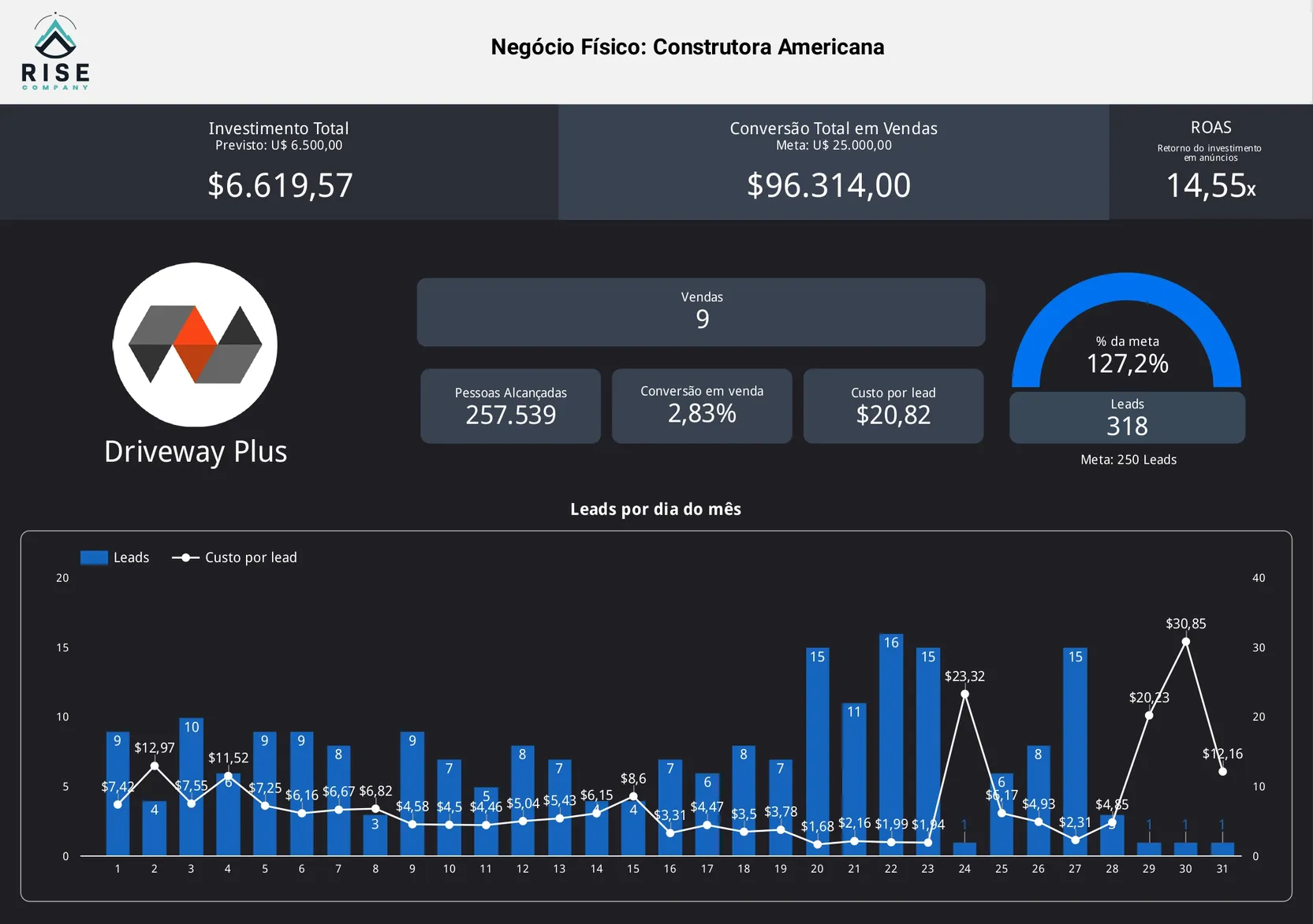Select the ROAS 14,55x card

tap(1210, 162)
